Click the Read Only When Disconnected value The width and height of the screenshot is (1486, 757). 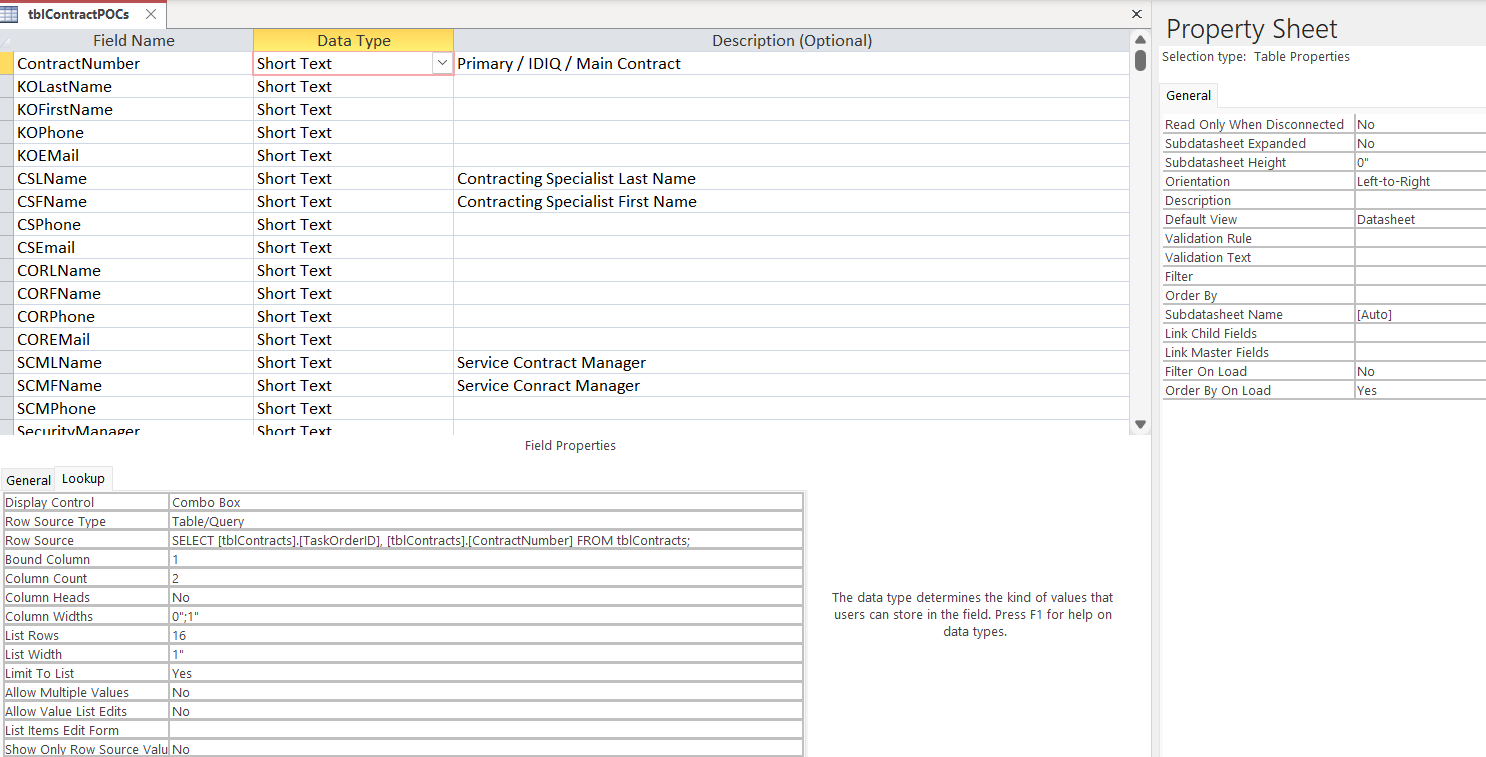coord(1420,125)
